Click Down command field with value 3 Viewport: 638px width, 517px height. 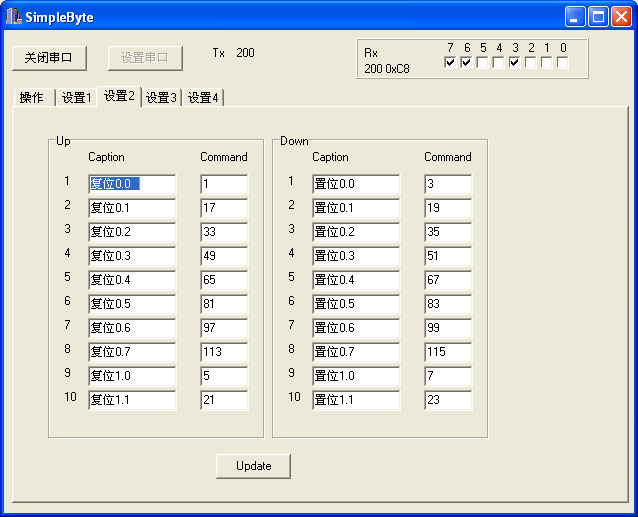pos(448,184)
